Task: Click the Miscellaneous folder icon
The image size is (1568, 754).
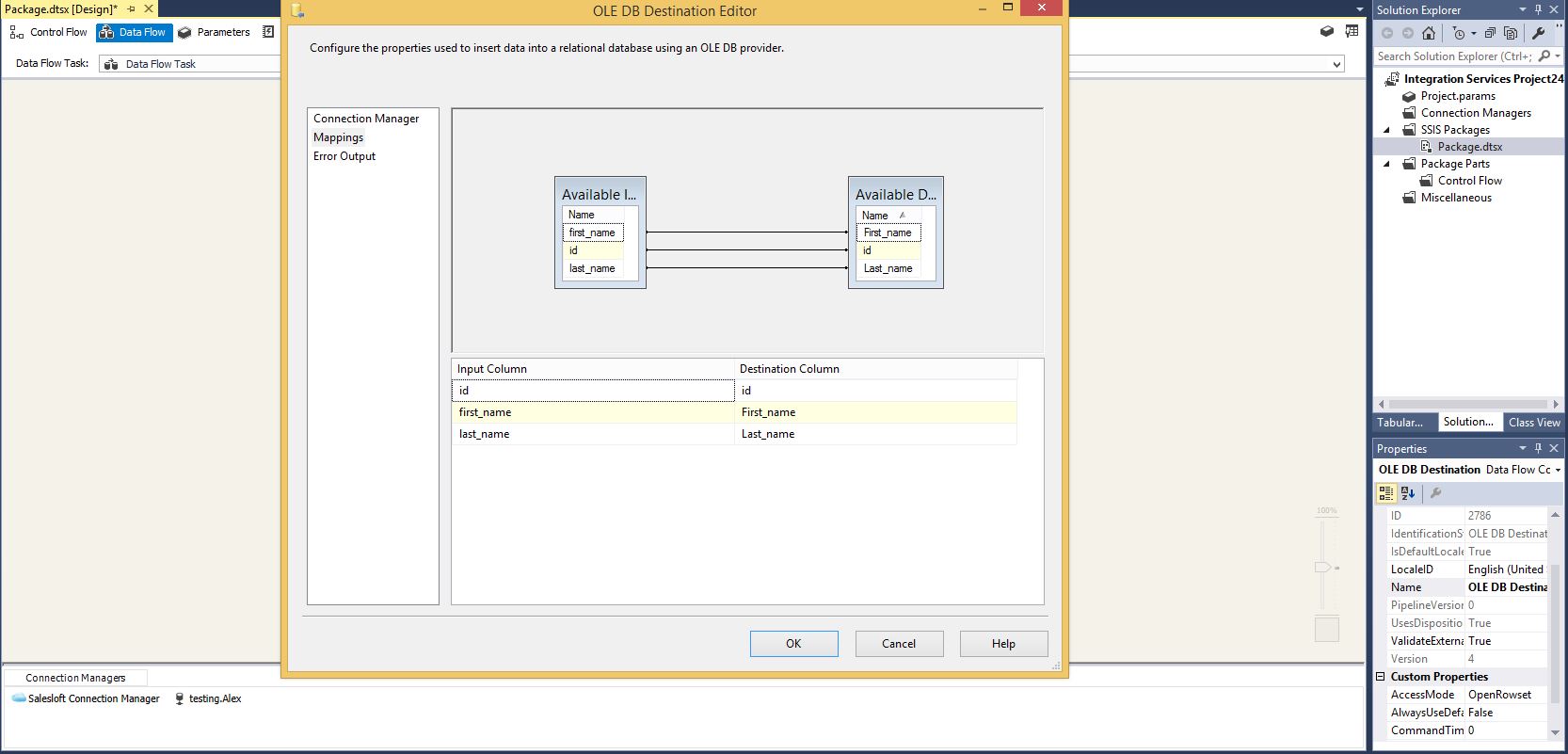Action: tap(1409, 198)
